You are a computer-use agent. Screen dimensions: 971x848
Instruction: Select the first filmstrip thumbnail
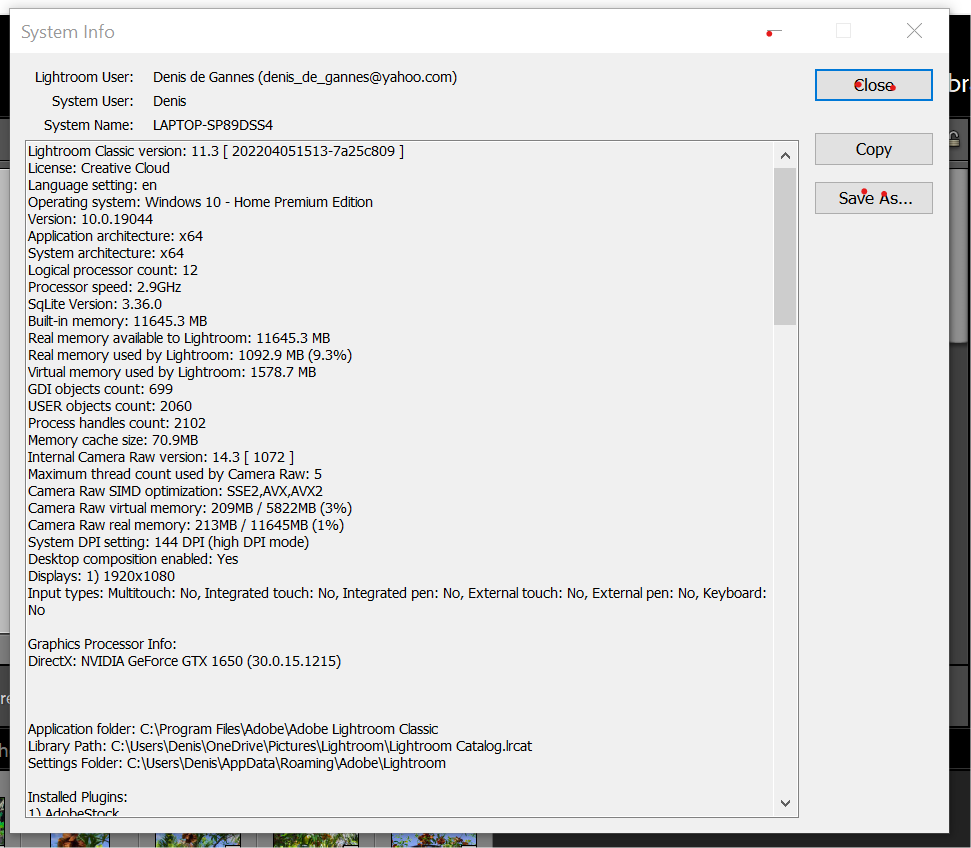80,840
